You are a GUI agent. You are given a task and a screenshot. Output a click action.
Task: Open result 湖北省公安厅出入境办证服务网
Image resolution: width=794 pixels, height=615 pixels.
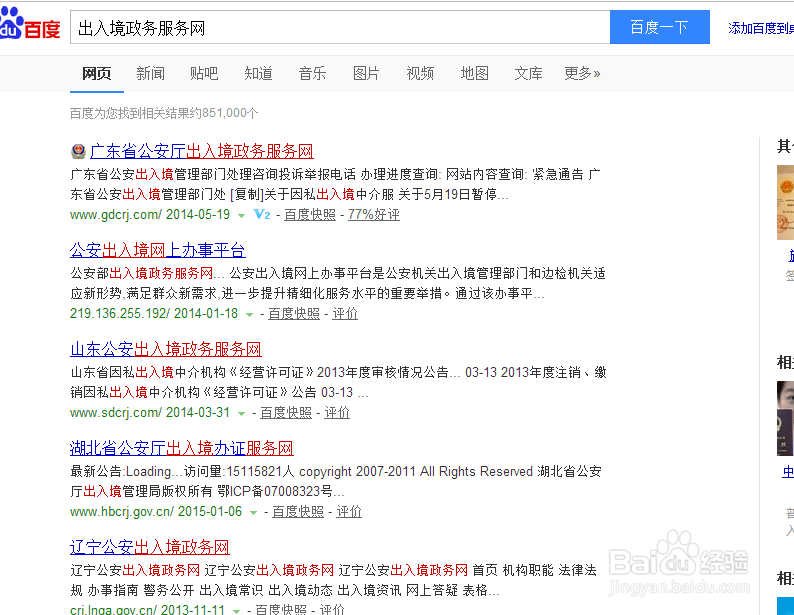pyautogui.click(x=182, y=448)
